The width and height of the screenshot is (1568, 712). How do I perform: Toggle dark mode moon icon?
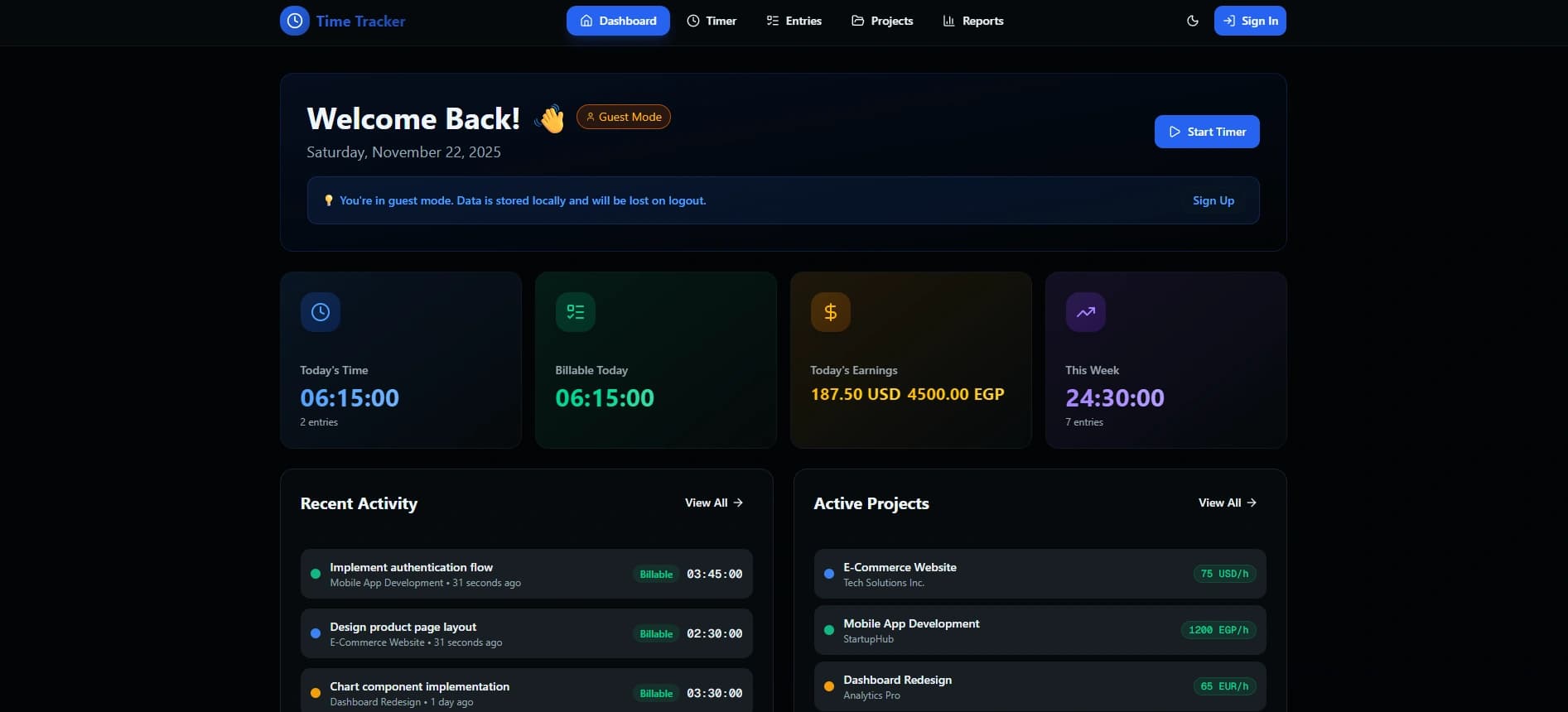tap(1193, 21)
